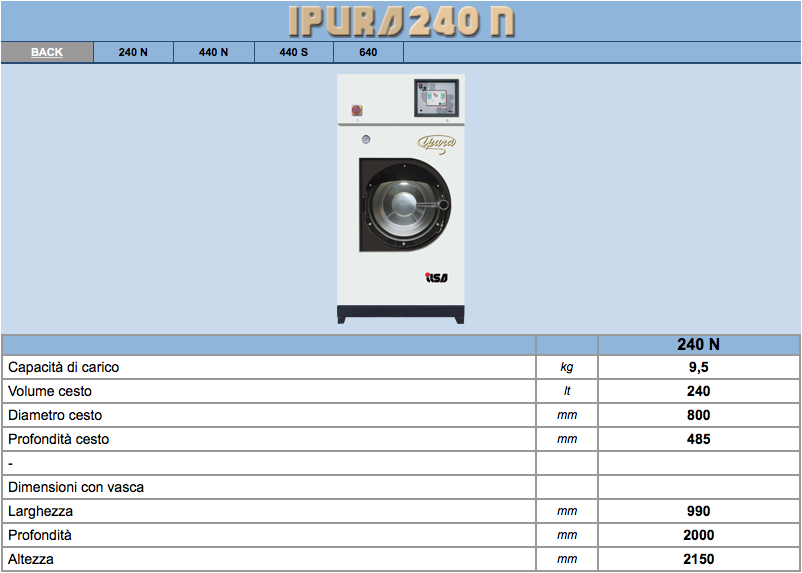Screen dimensions: 802x573
Task: Click the 990 width value
Action: (x=698, y=511)
